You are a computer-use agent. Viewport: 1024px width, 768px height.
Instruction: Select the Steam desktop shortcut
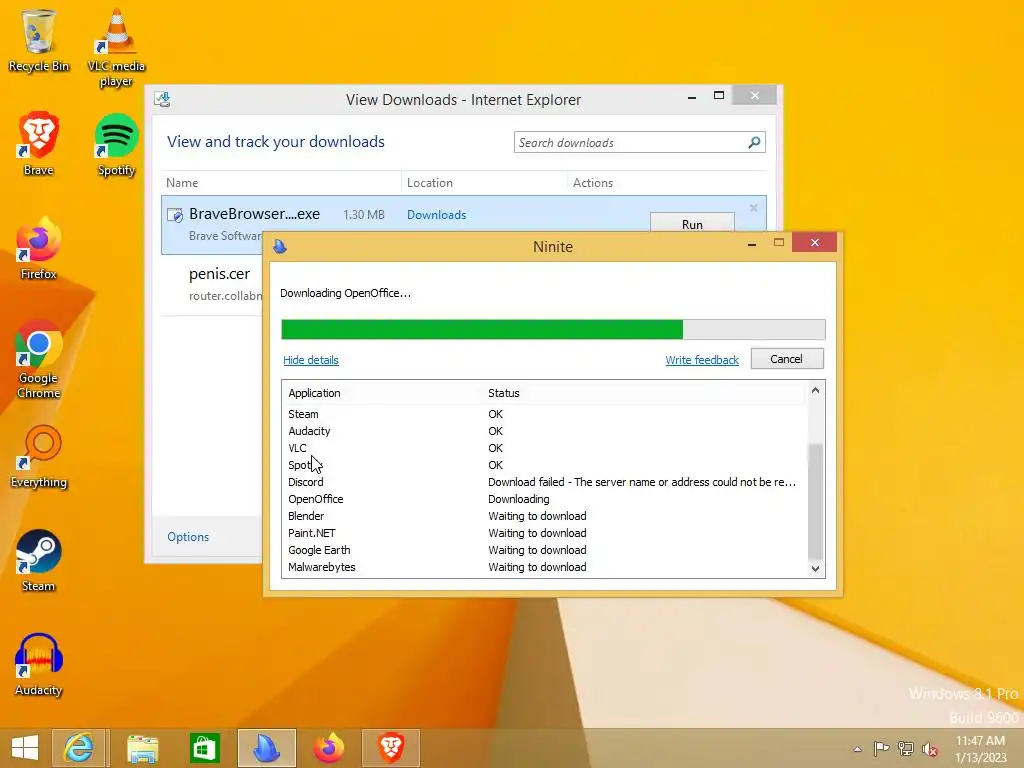click(39, 560)
